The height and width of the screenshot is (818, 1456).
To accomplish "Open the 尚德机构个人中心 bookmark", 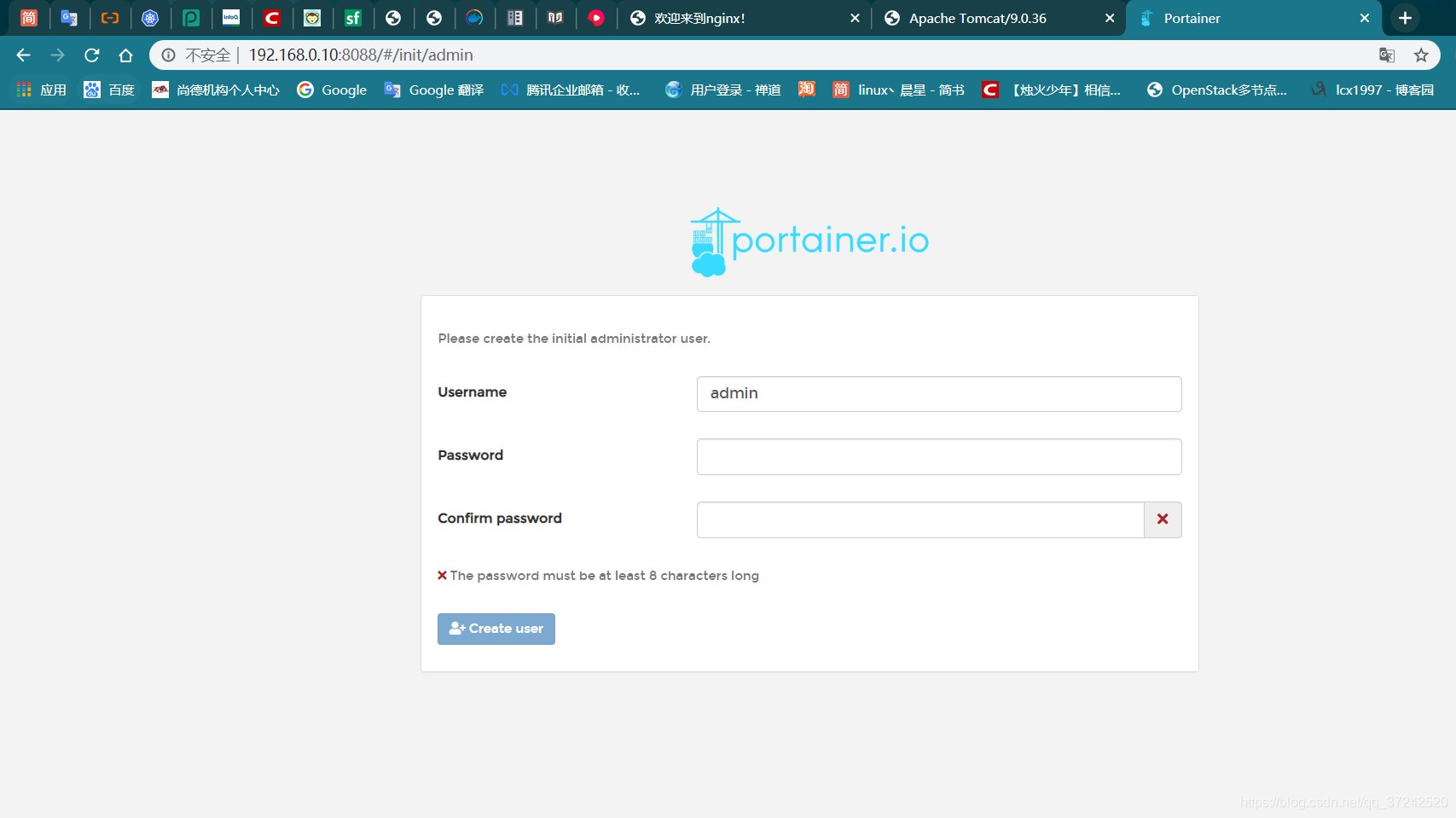I will coord(216,90).
